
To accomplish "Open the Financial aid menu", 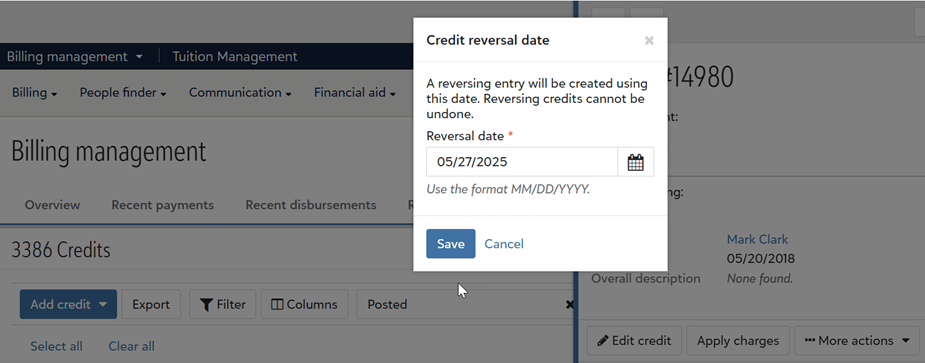I will pyautogui.click(x=355, y=93).
